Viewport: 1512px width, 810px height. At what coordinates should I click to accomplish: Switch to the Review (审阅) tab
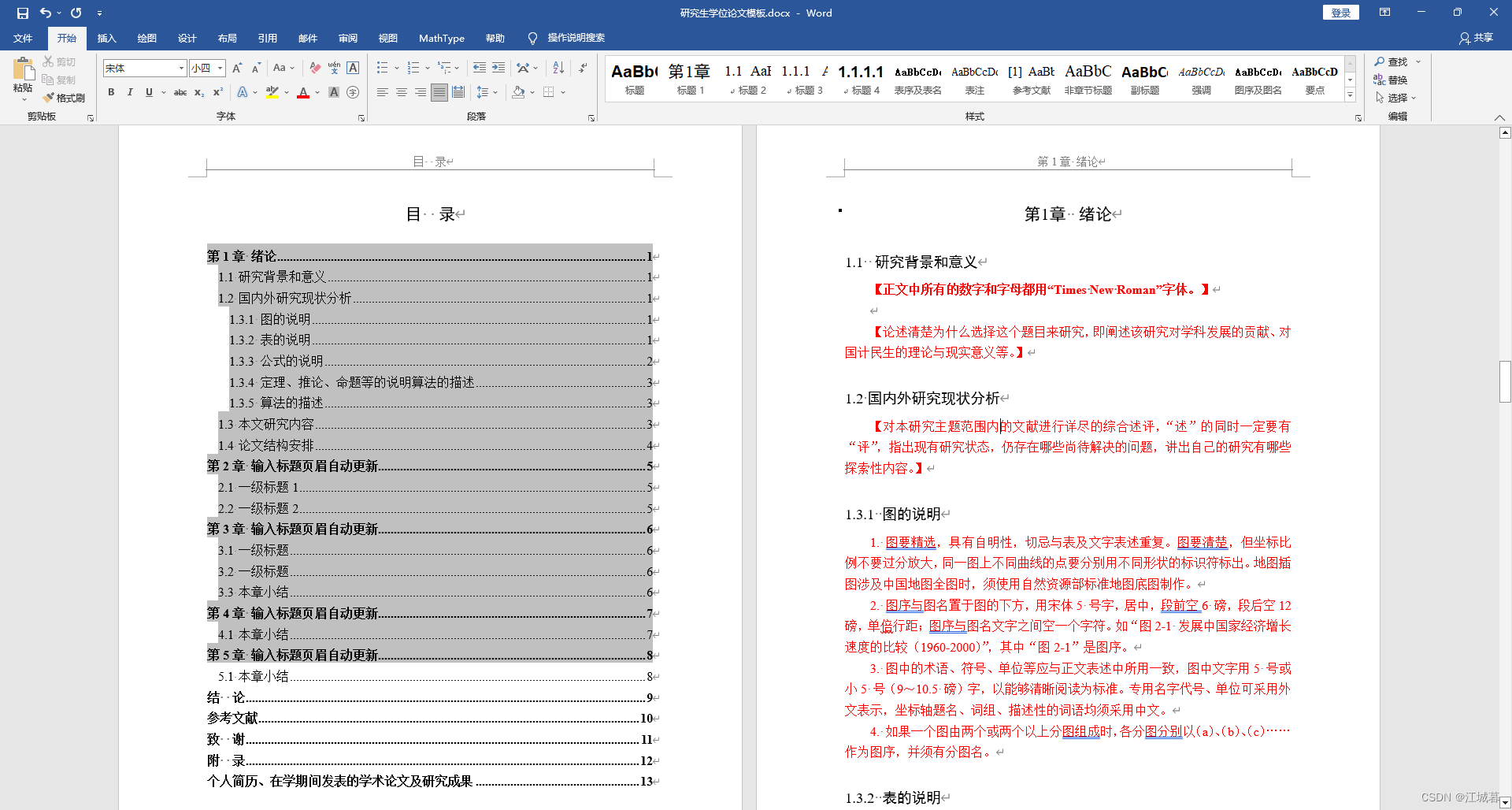pos(347,38)
